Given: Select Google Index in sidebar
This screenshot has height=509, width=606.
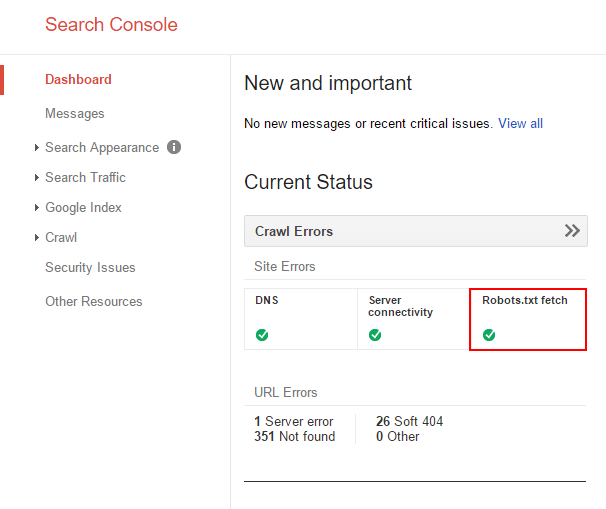Looking at the screenshot, I should coord(83,208).
